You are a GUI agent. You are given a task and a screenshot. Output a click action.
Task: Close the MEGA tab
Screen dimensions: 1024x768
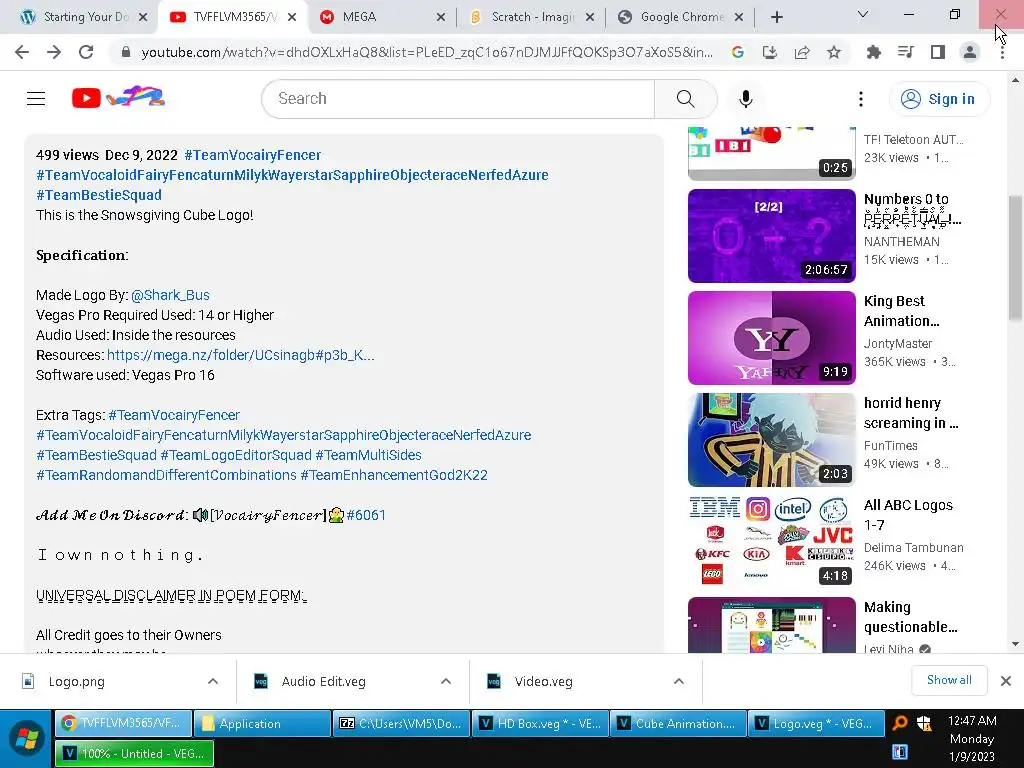pyautogui.click(x=441, y=17)
